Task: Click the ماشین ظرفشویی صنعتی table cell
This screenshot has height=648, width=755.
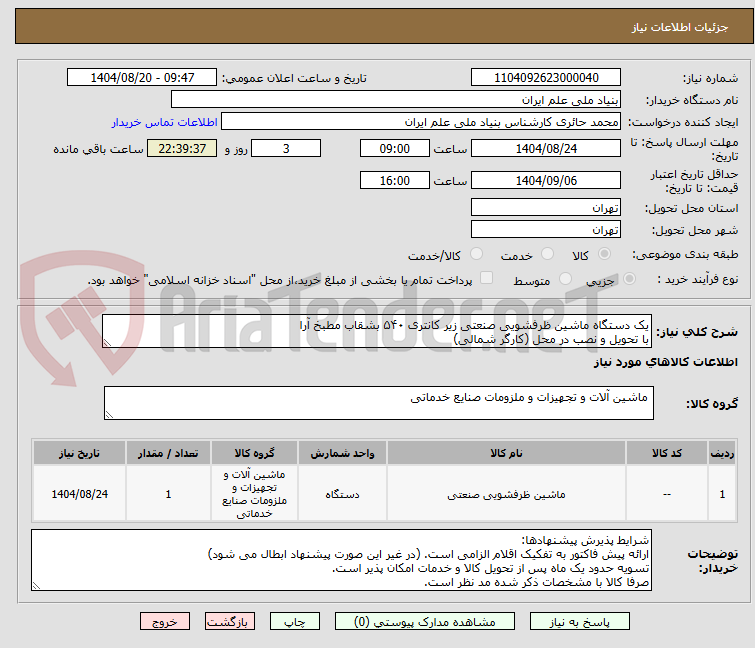Action: [506, 494]
